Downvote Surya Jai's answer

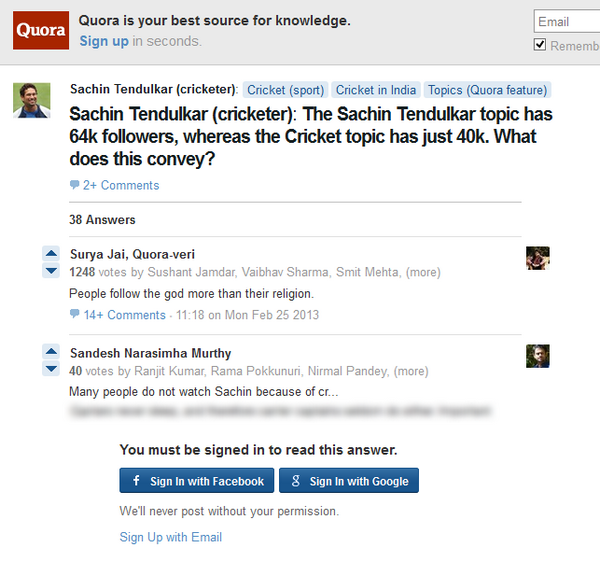(x=51, y=270)
